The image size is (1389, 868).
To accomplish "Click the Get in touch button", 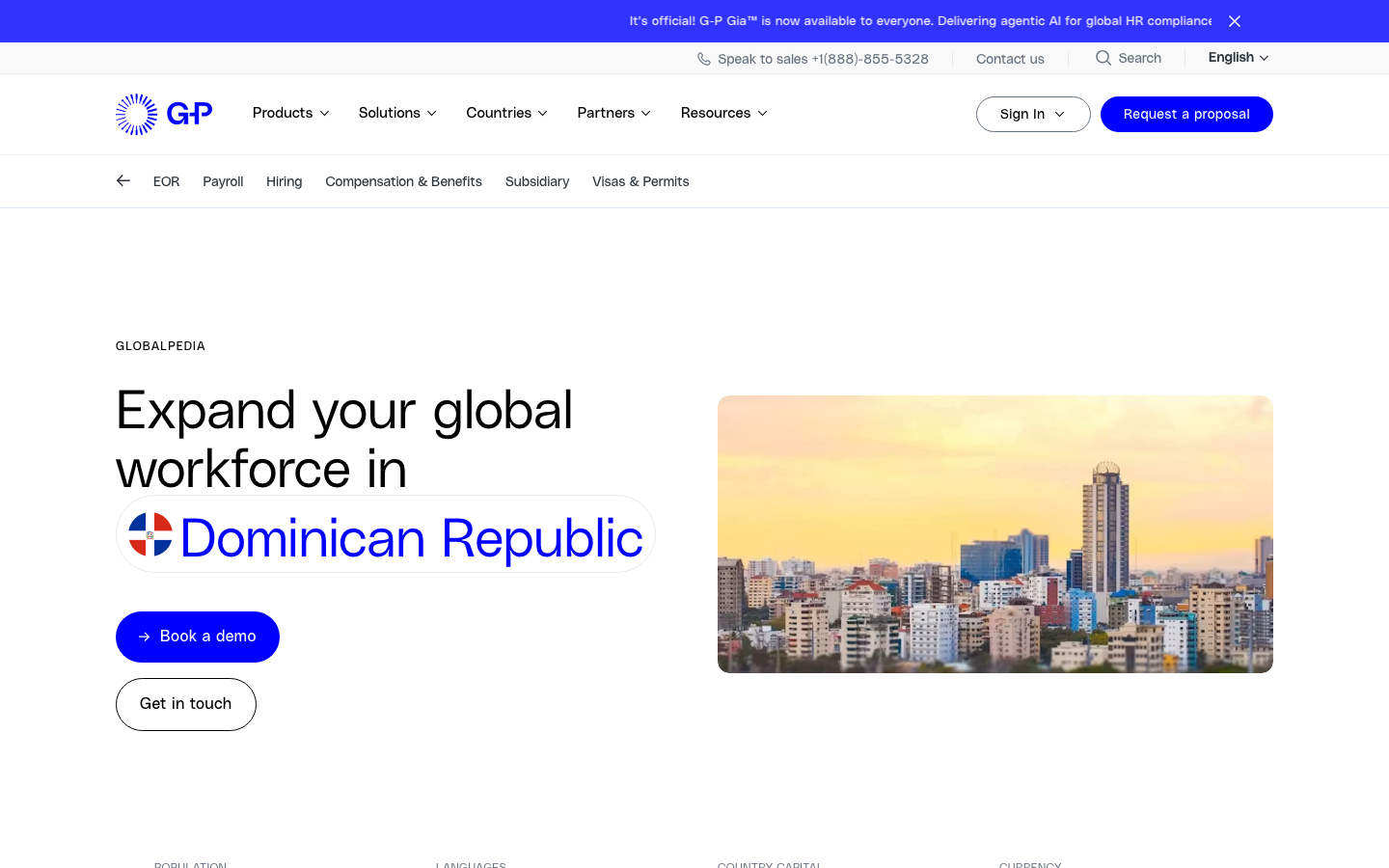I will (186, 704).
